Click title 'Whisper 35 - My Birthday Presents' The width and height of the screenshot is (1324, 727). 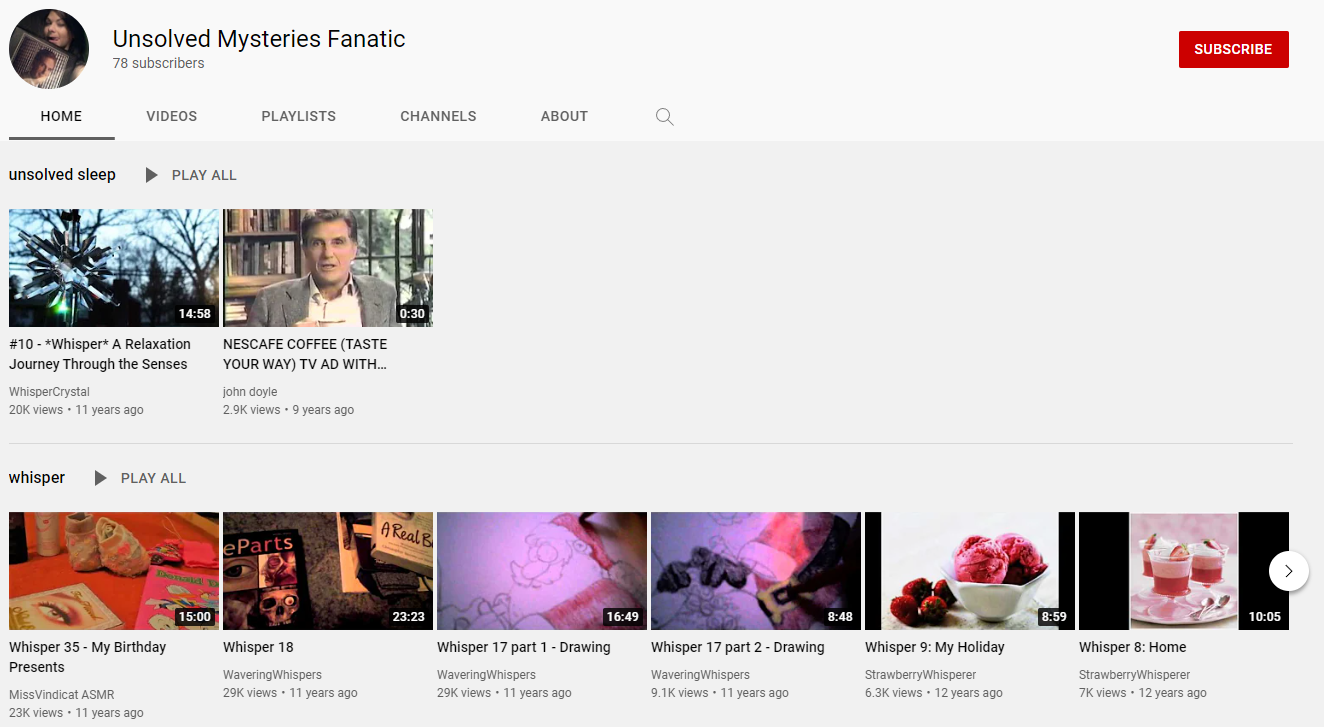click(x=88, y=657)
